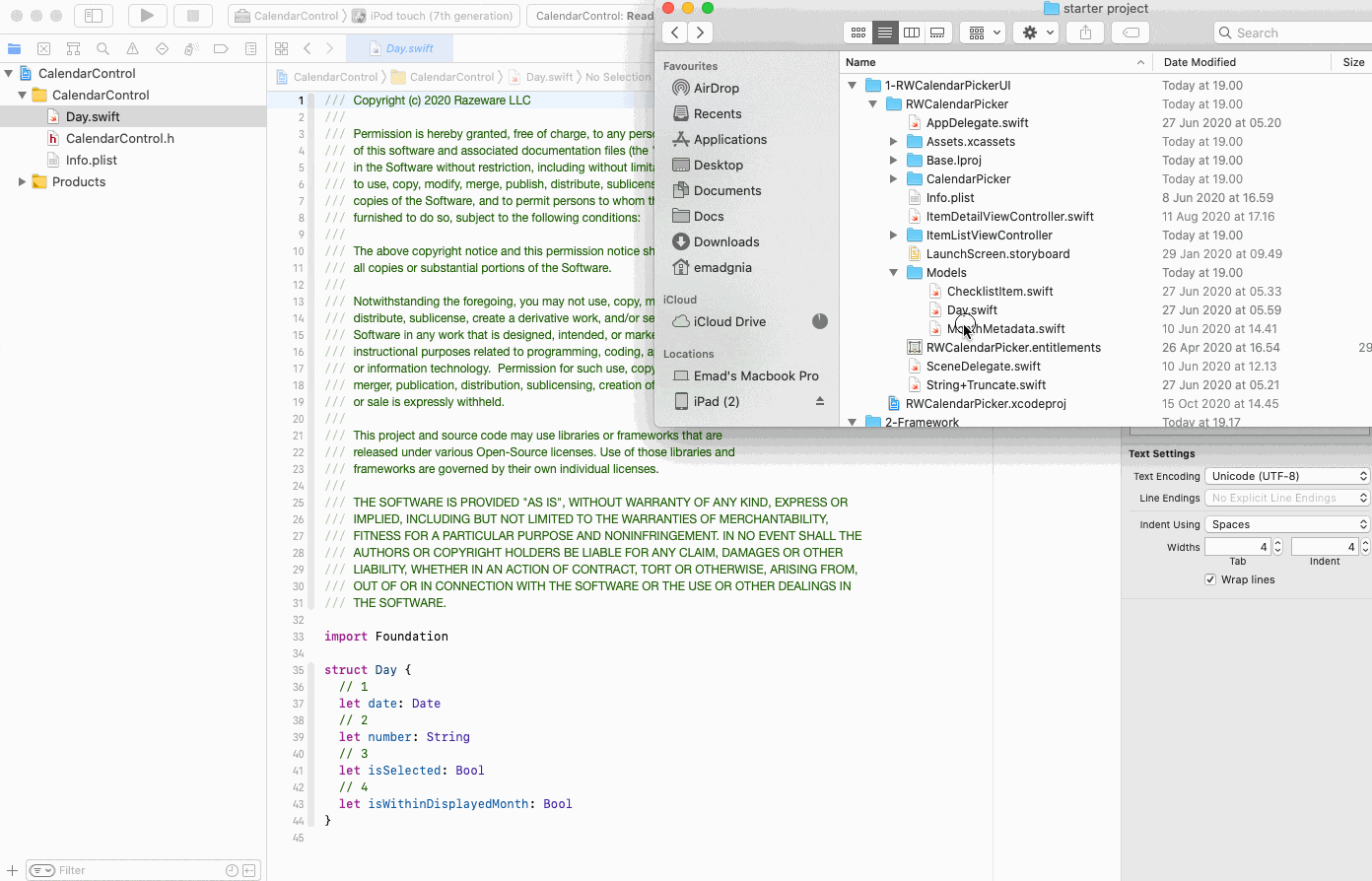Open the navigator filter options menu
The width and height of the screenshot is (1372, 881).
tap(41, 870)
